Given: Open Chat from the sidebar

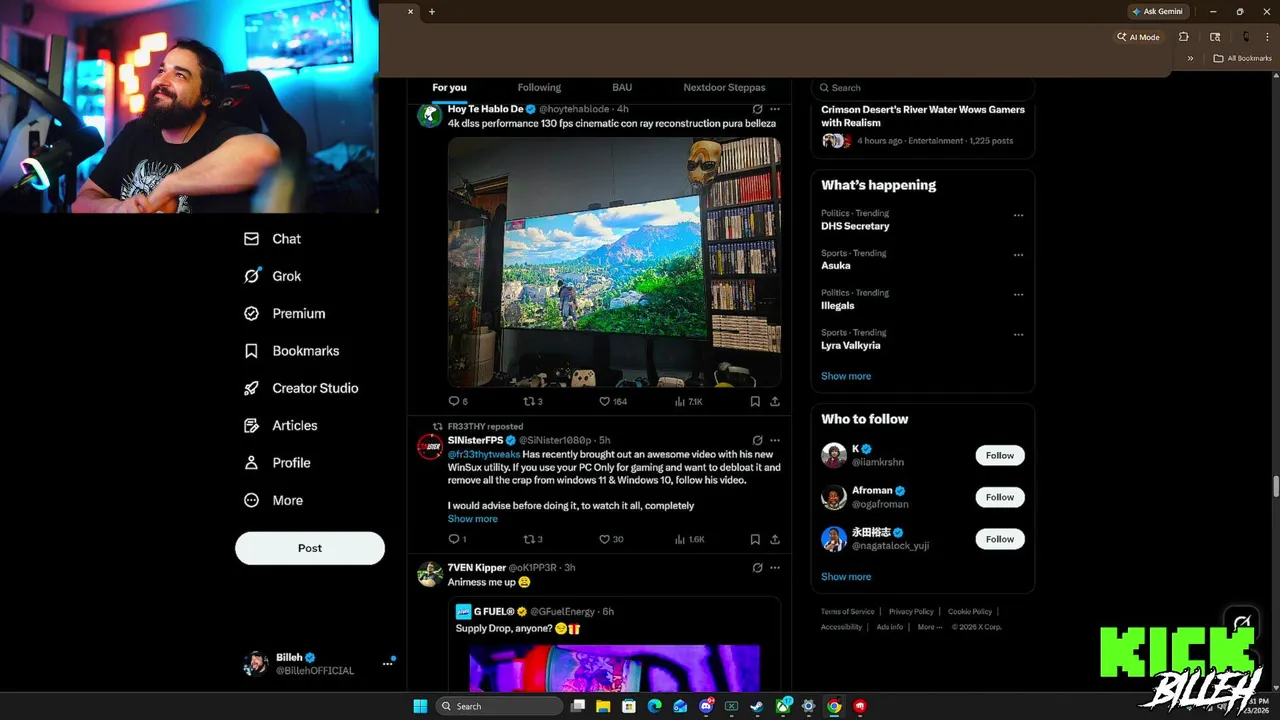Looking at the screenshot, I should click(272, 239).
